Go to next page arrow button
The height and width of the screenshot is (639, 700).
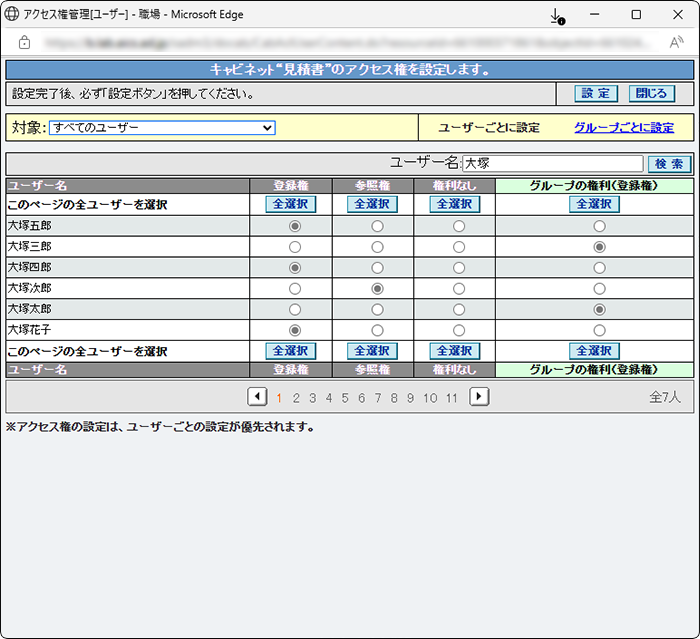pos(479,397)
